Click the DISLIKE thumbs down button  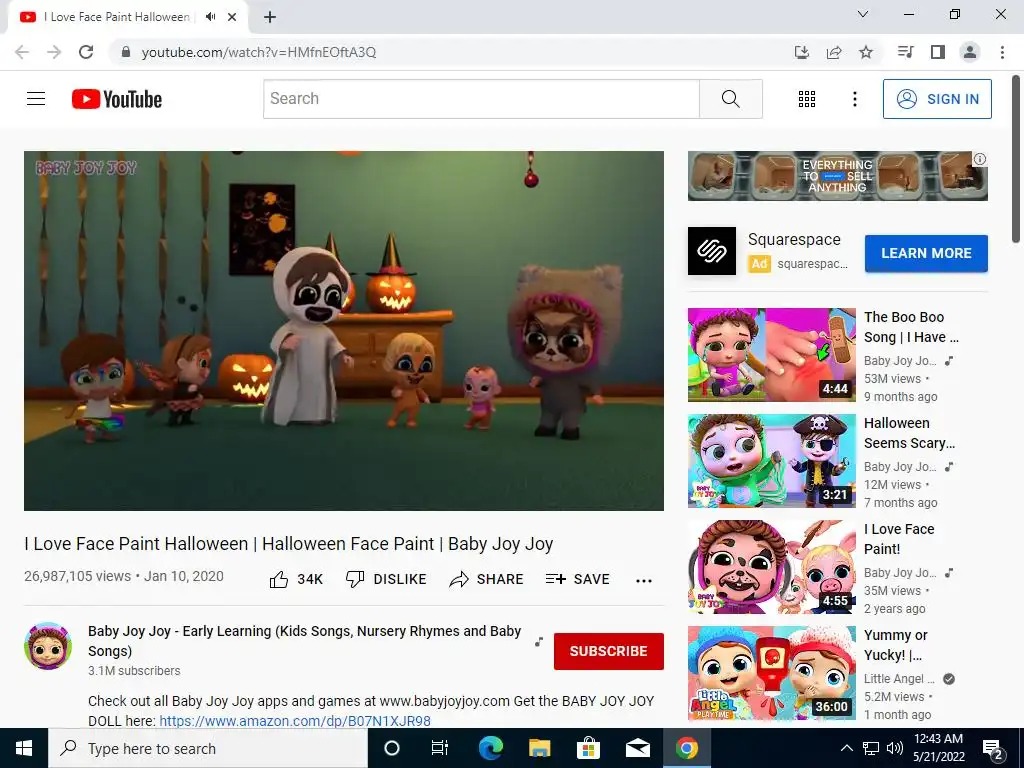click(x=386, y=579)
